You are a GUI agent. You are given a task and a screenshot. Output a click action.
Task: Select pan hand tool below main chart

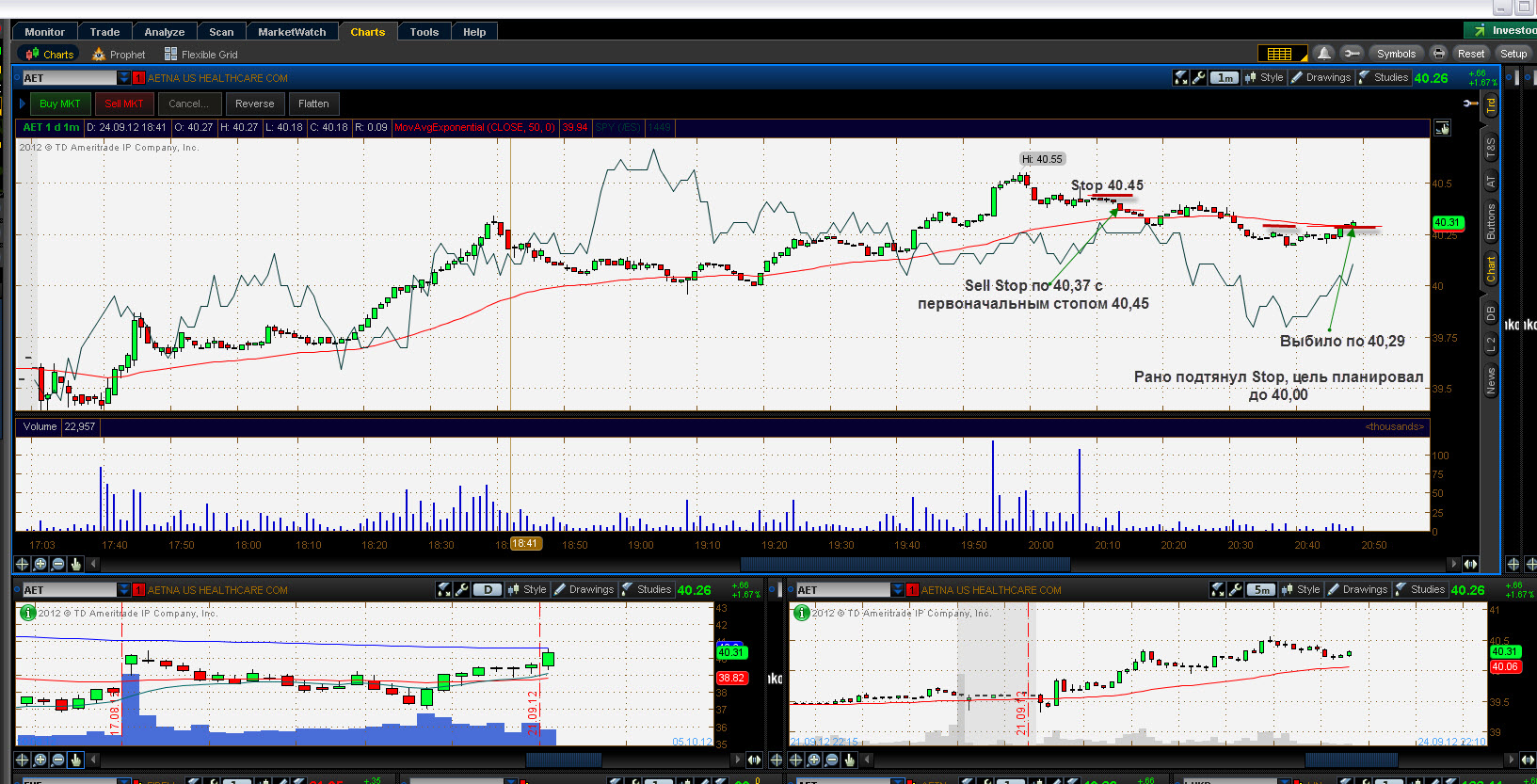click(76, 564)
